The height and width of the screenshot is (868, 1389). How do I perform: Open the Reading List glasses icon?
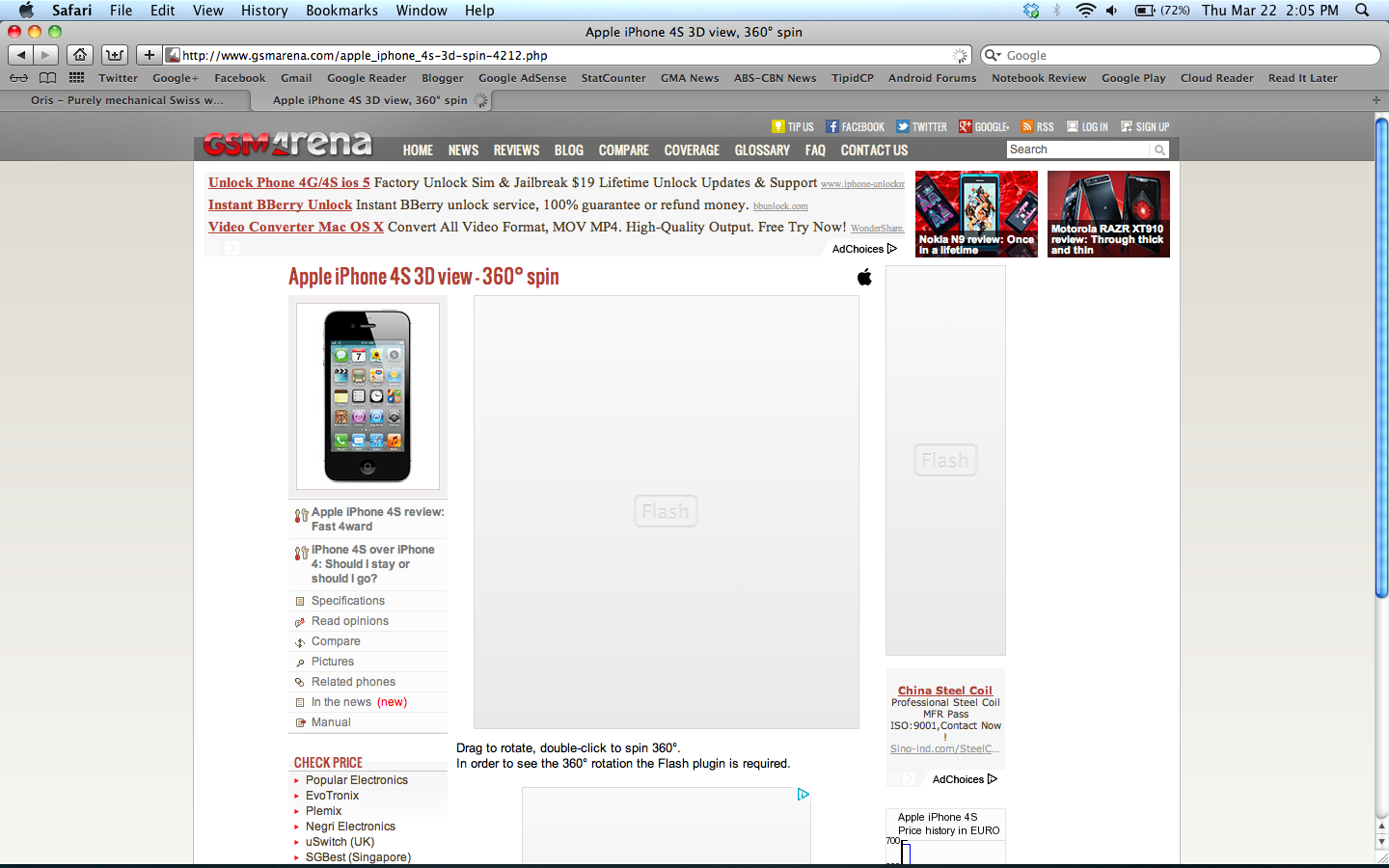click(x=18, y=78)
